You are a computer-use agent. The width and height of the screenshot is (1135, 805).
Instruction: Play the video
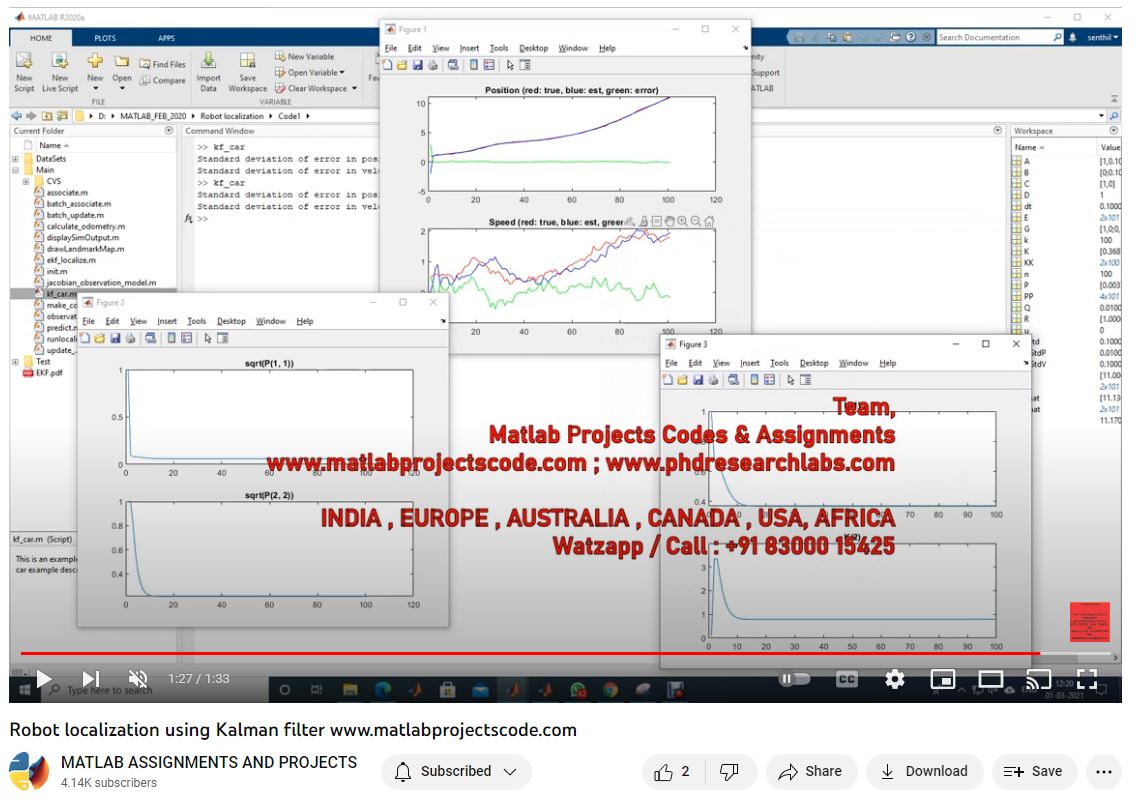(x=43, y=679)
